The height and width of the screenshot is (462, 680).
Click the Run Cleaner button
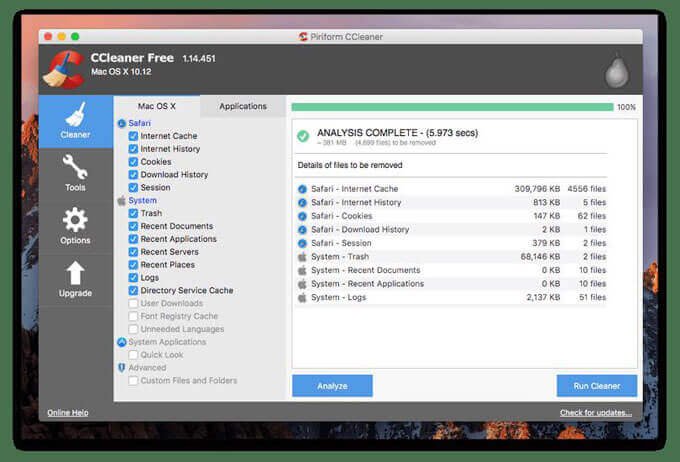point(597,386)
